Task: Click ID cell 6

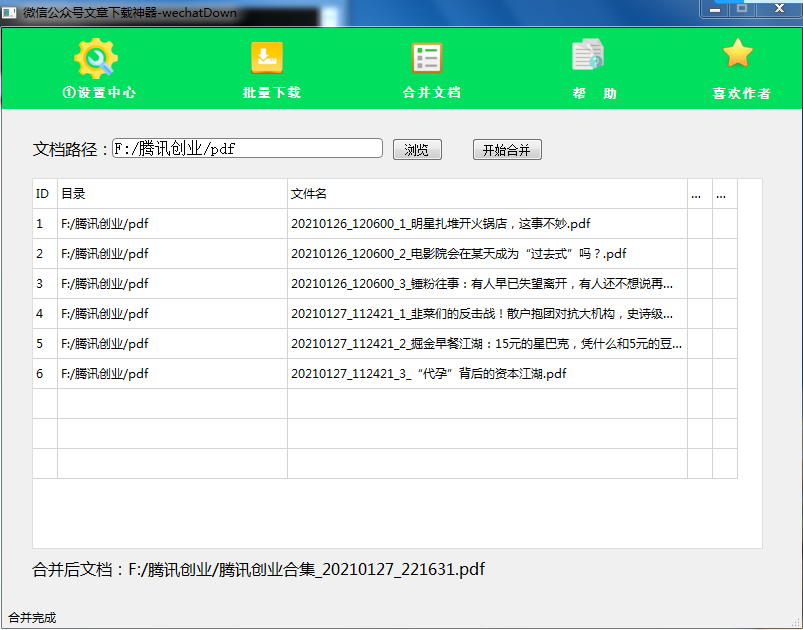Action: [x=45, y=373]
